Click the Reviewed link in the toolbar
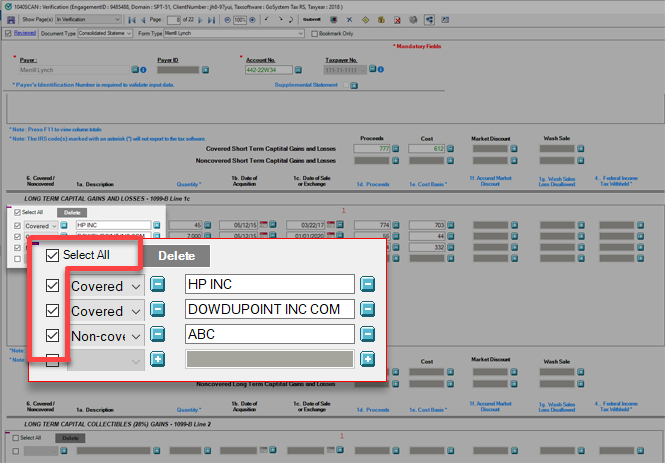 coord(25,32)
